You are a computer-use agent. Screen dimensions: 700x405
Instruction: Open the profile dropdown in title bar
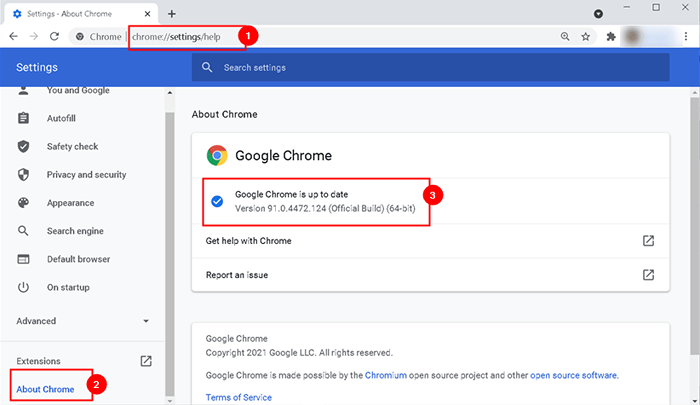pyautogui.click(x=599, y=14)
